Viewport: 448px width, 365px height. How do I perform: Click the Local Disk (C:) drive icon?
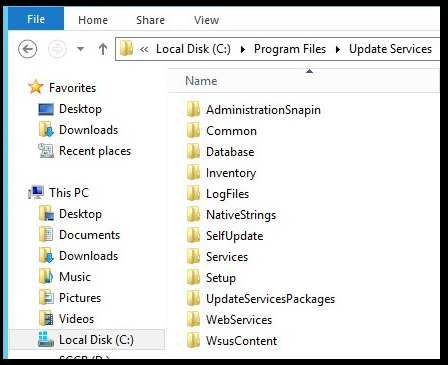click(x=46, y=339)
